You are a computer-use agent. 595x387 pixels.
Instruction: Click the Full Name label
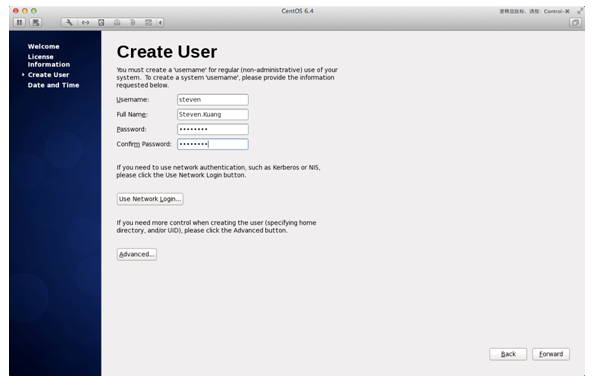tap(132, 115)
